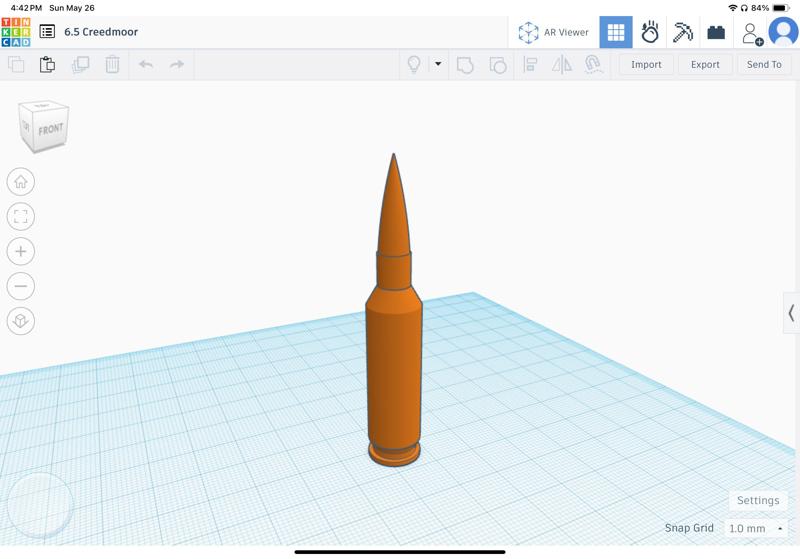800x559 pixels.
Task: Reset to the home view
Action: point(21,182)
